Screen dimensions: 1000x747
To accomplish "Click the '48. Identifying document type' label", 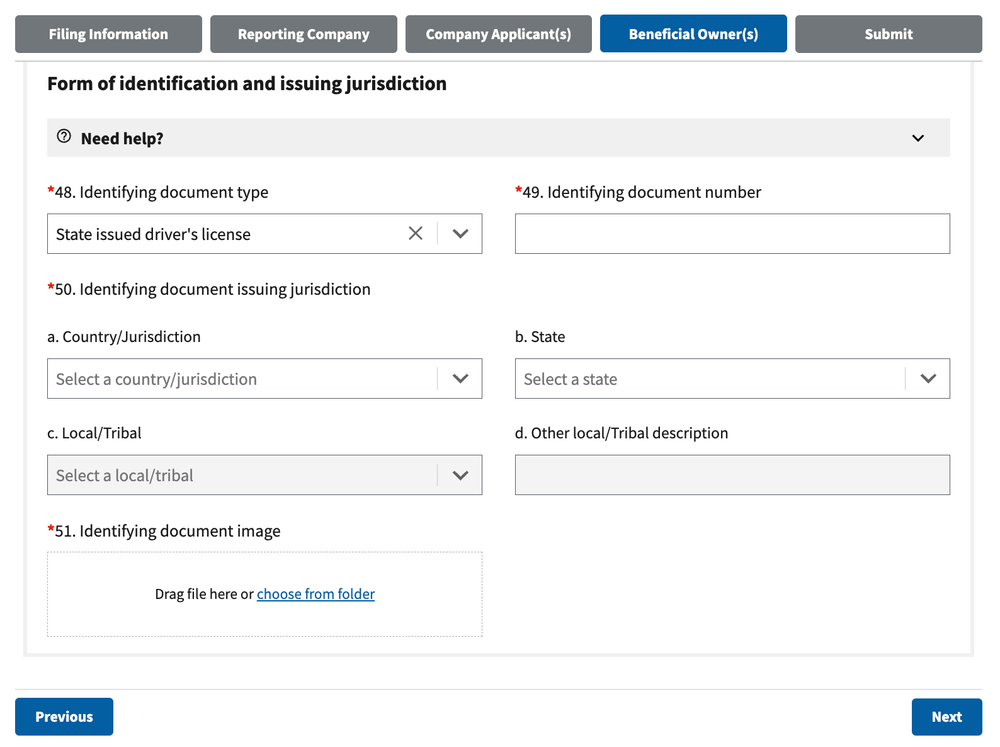I will coord(158,192).
